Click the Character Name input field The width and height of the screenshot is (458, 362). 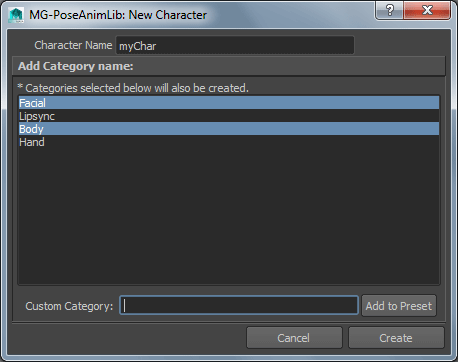pyautogui.click(x=235, y=45)
